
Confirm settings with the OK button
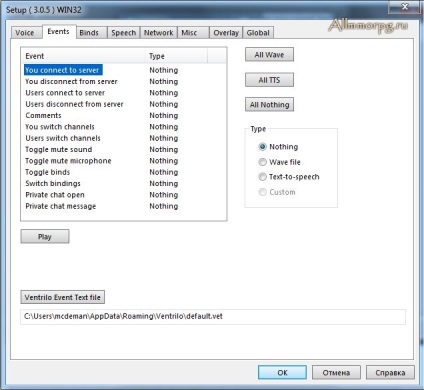tap(282, 373)
